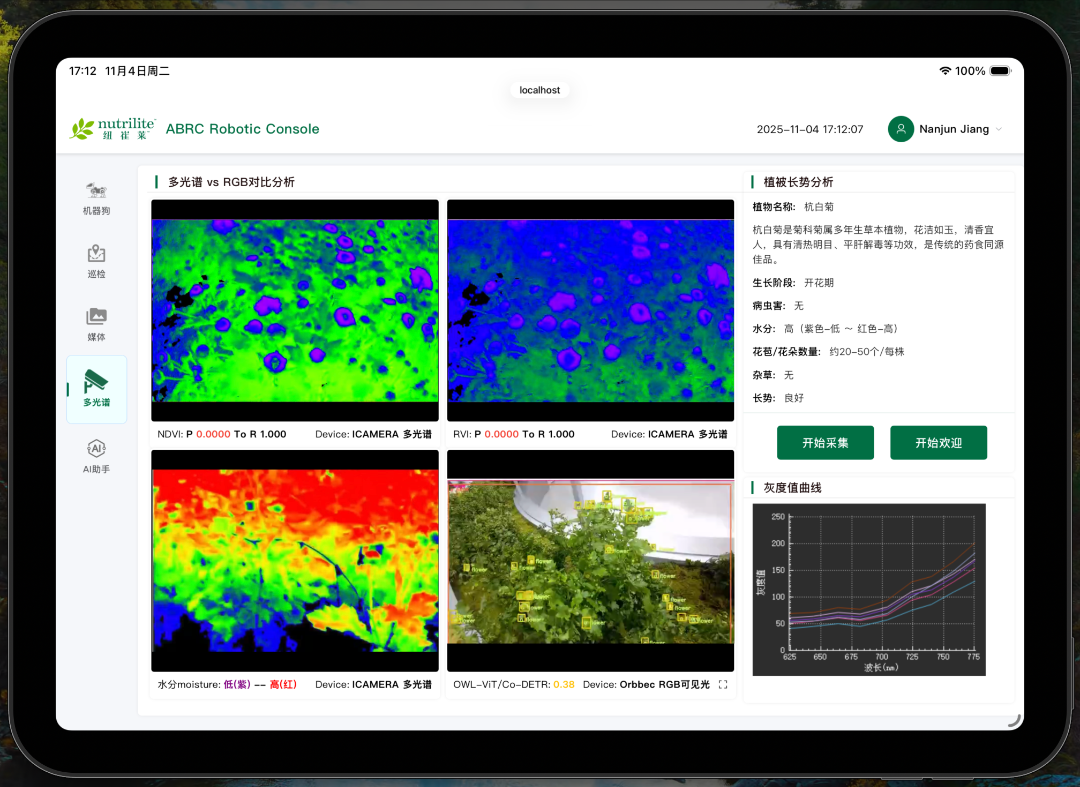Select the 多光谱 camera icon
Viewport: 1080px width, 787px height.
click(96, 380)
